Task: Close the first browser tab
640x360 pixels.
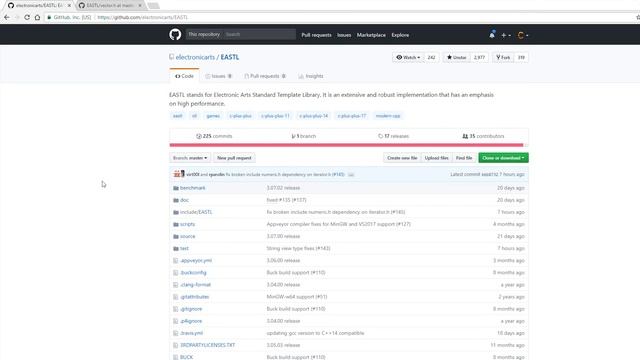Action: [69, 6]
